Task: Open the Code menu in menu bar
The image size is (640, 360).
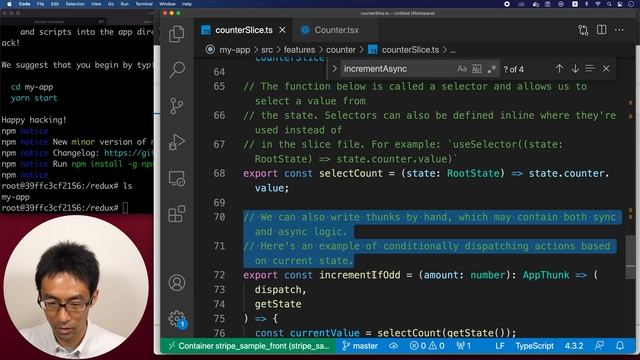Action: (x=24, y=4)
